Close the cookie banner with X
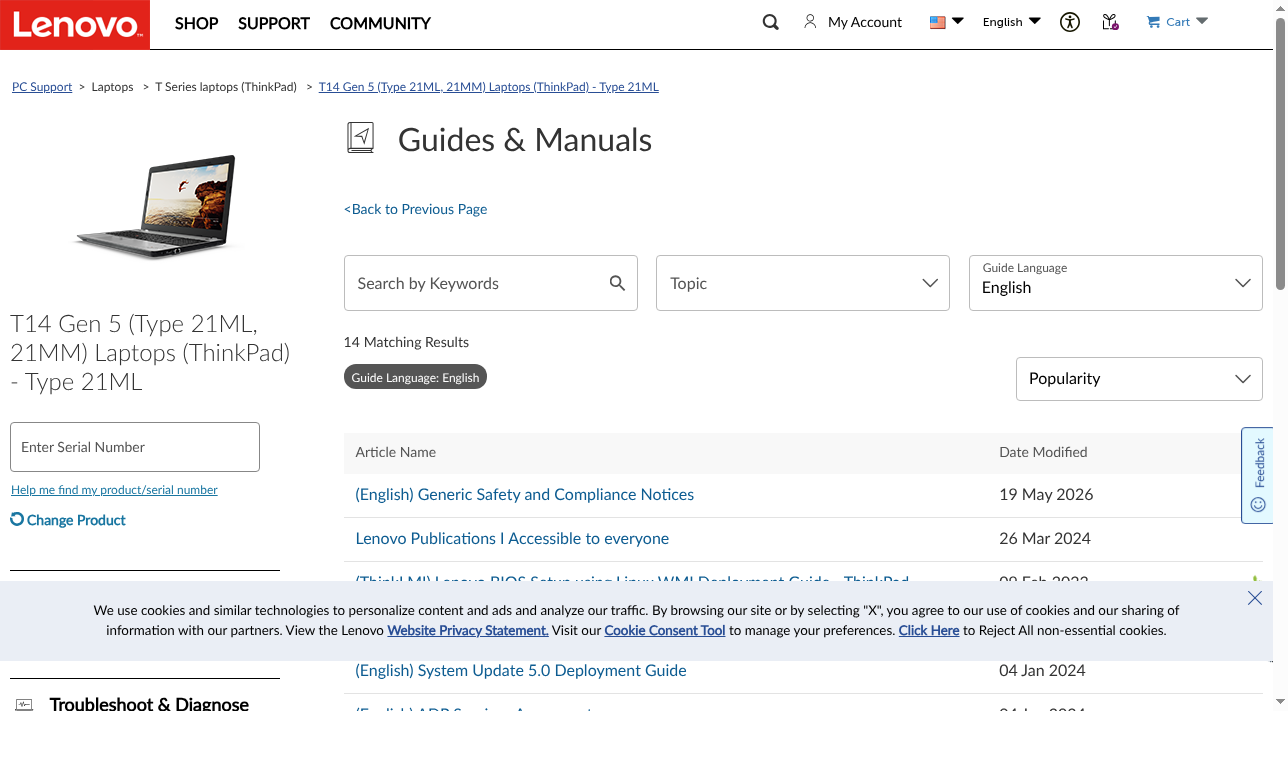This screenshot has width=1288, height=763. pyautogui.click(x=1255, y=598)
